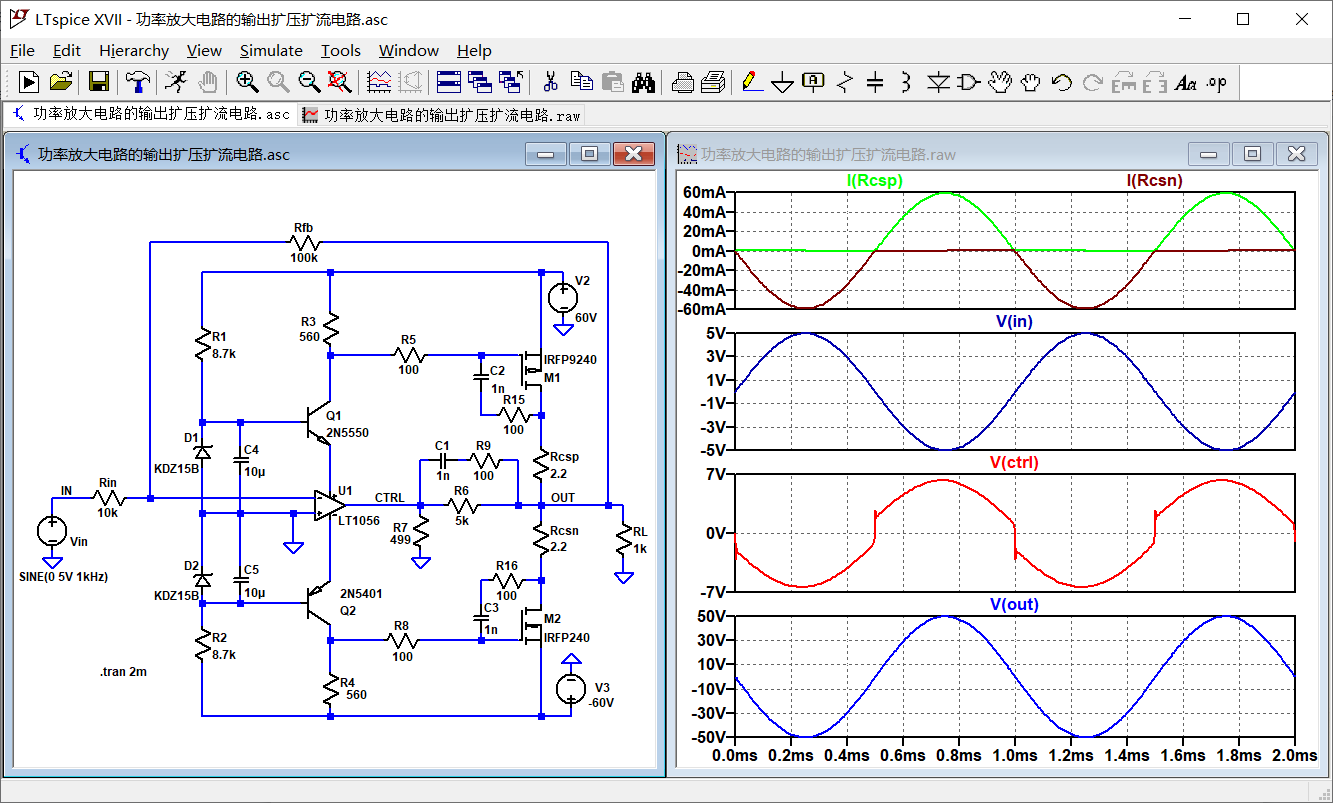The height and width of the screenshot is (803, 1333).
Task: Click the Cut scissors icon
Action: [x=549, y=82]
